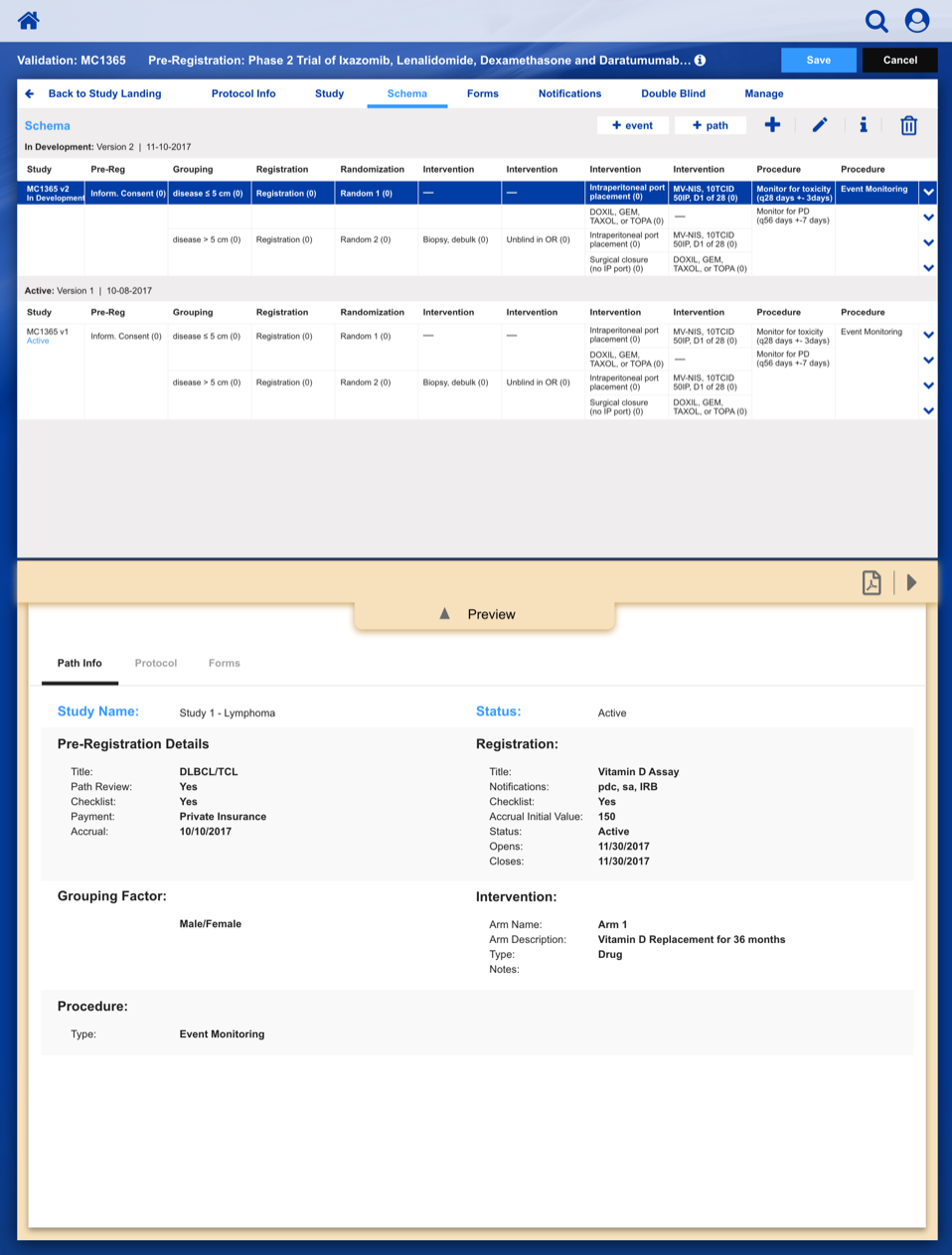Viewport: 952px width, 1255px height.
Task: Open user profile icon
Action: (x=916, y=21)
